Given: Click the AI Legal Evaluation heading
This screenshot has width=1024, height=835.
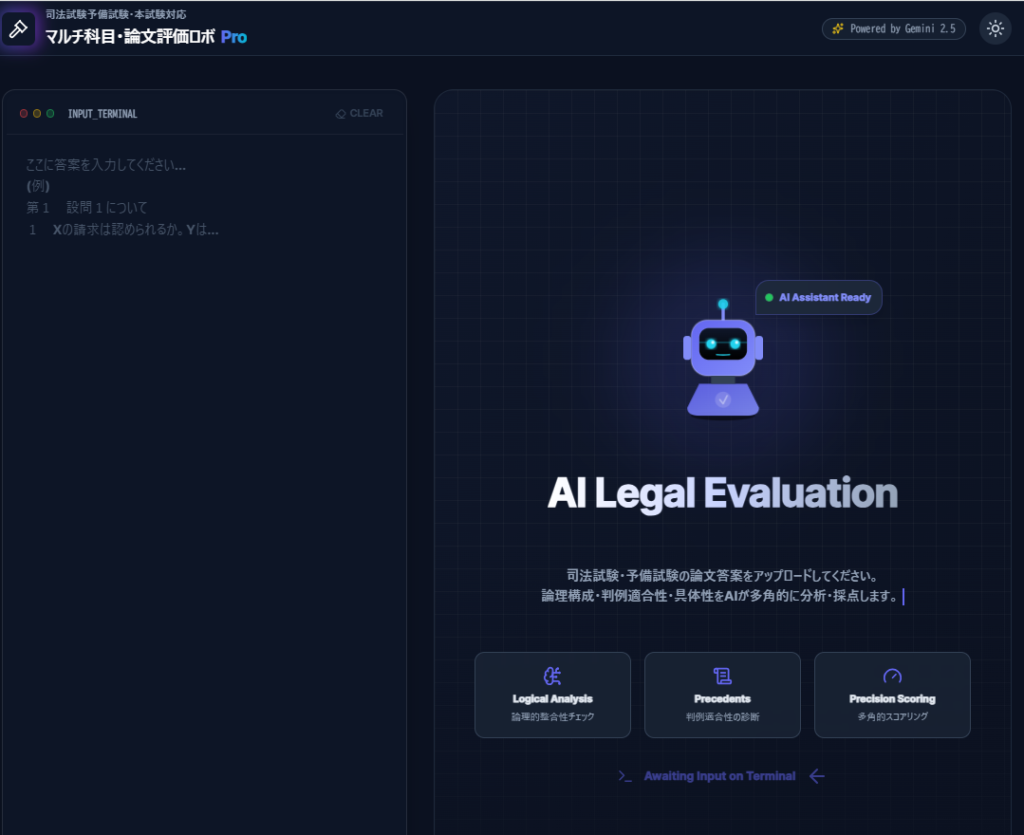Looking at the screenshot, I should point(722,493).
